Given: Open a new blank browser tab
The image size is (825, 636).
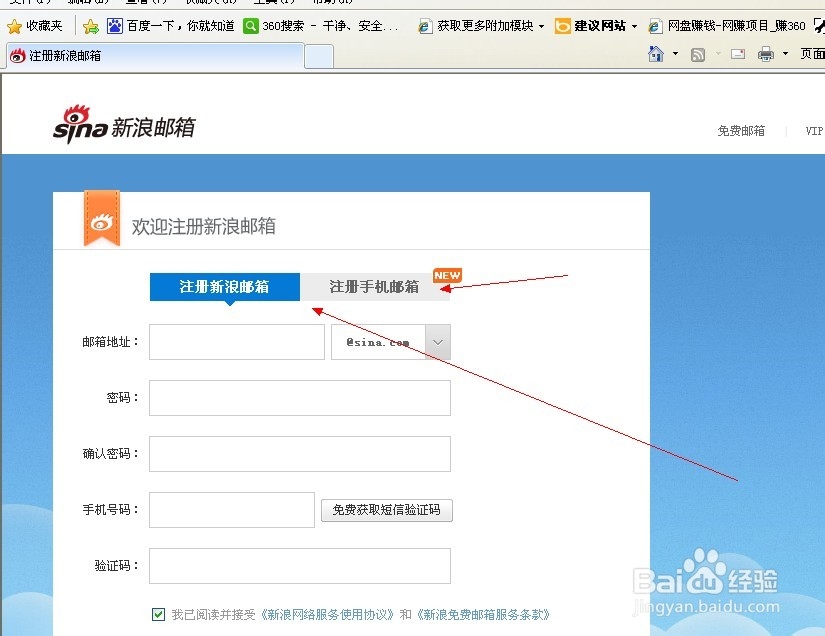Looking at the screenshot, I should [319, 57].
